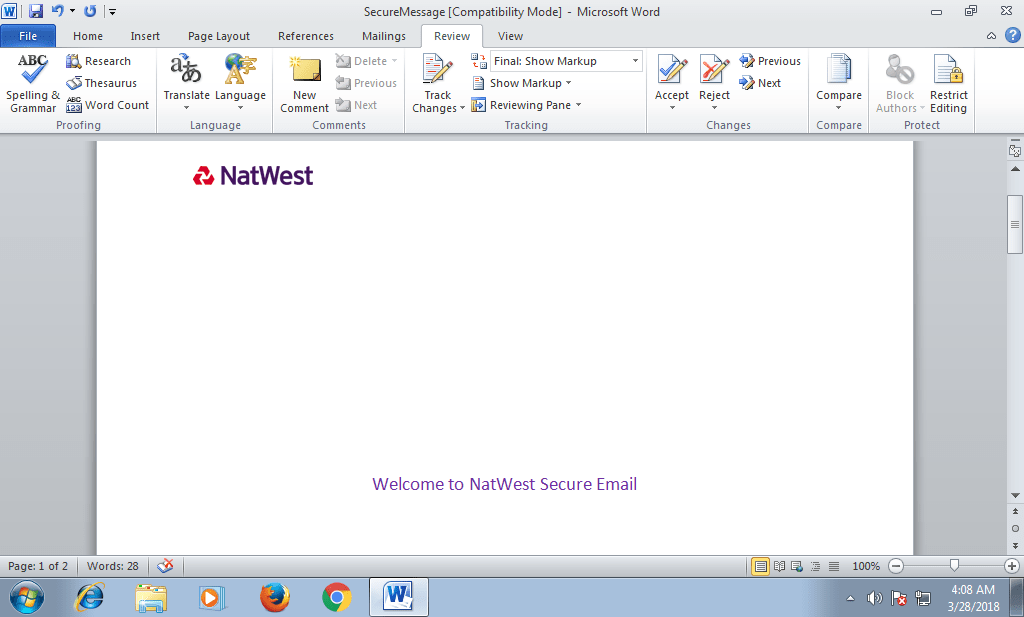Click the Zoom Out minus button
Viewport: 1024px width, 617px height.
(896, 566)
